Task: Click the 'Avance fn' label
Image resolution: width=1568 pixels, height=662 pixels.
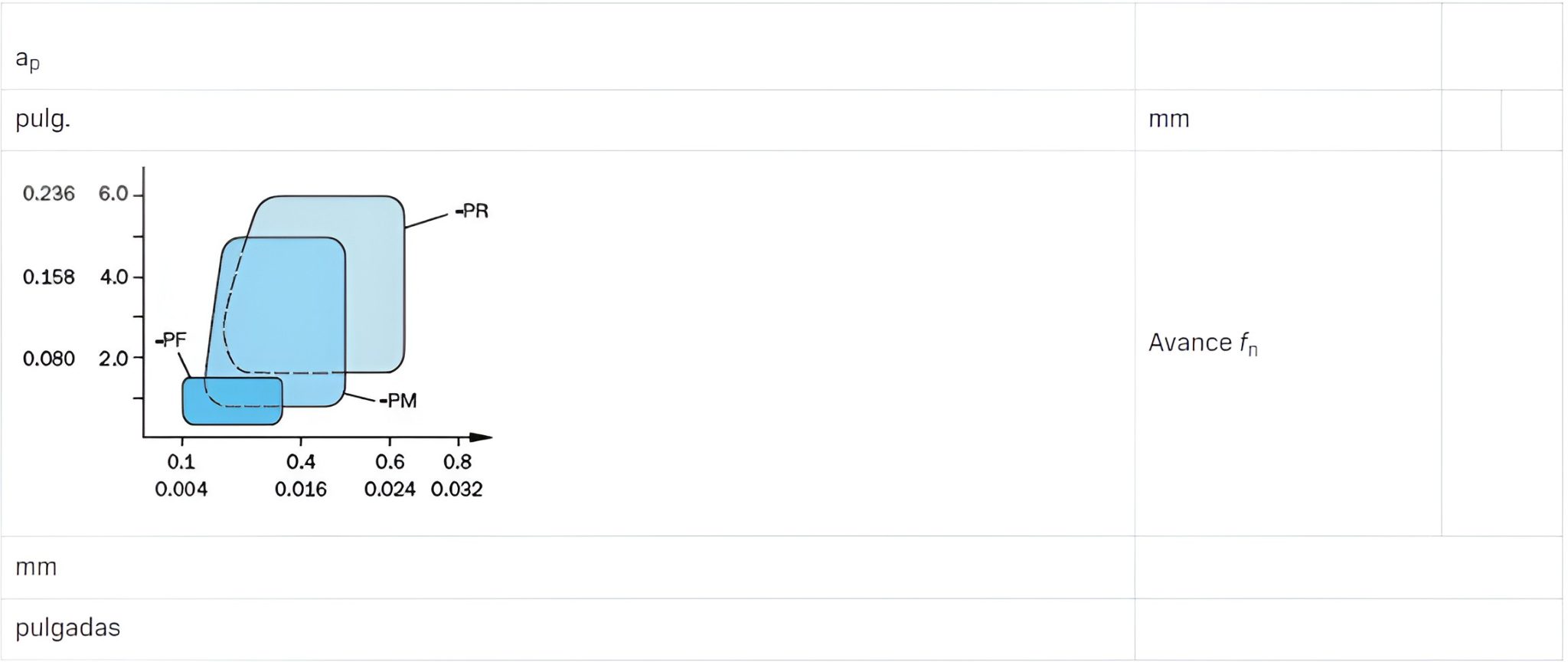Action: pyautogui.click(x=1203, y=343)
